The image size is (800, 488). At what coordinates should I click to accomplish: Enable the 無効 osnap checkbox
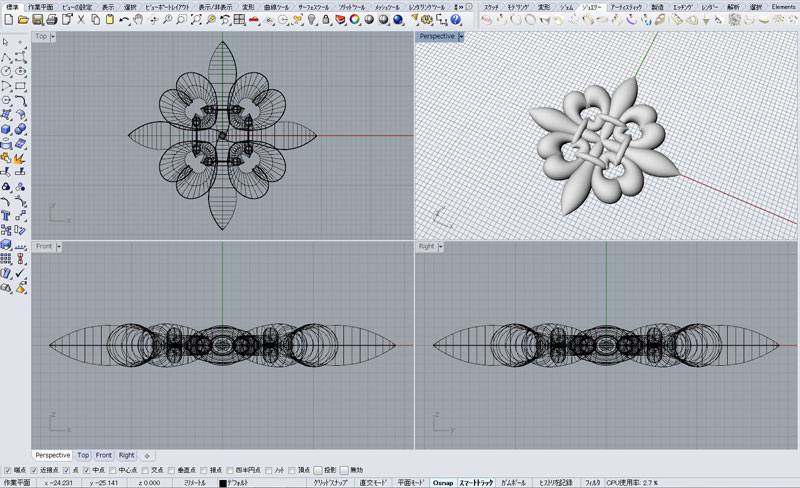[x=345, y=470]
